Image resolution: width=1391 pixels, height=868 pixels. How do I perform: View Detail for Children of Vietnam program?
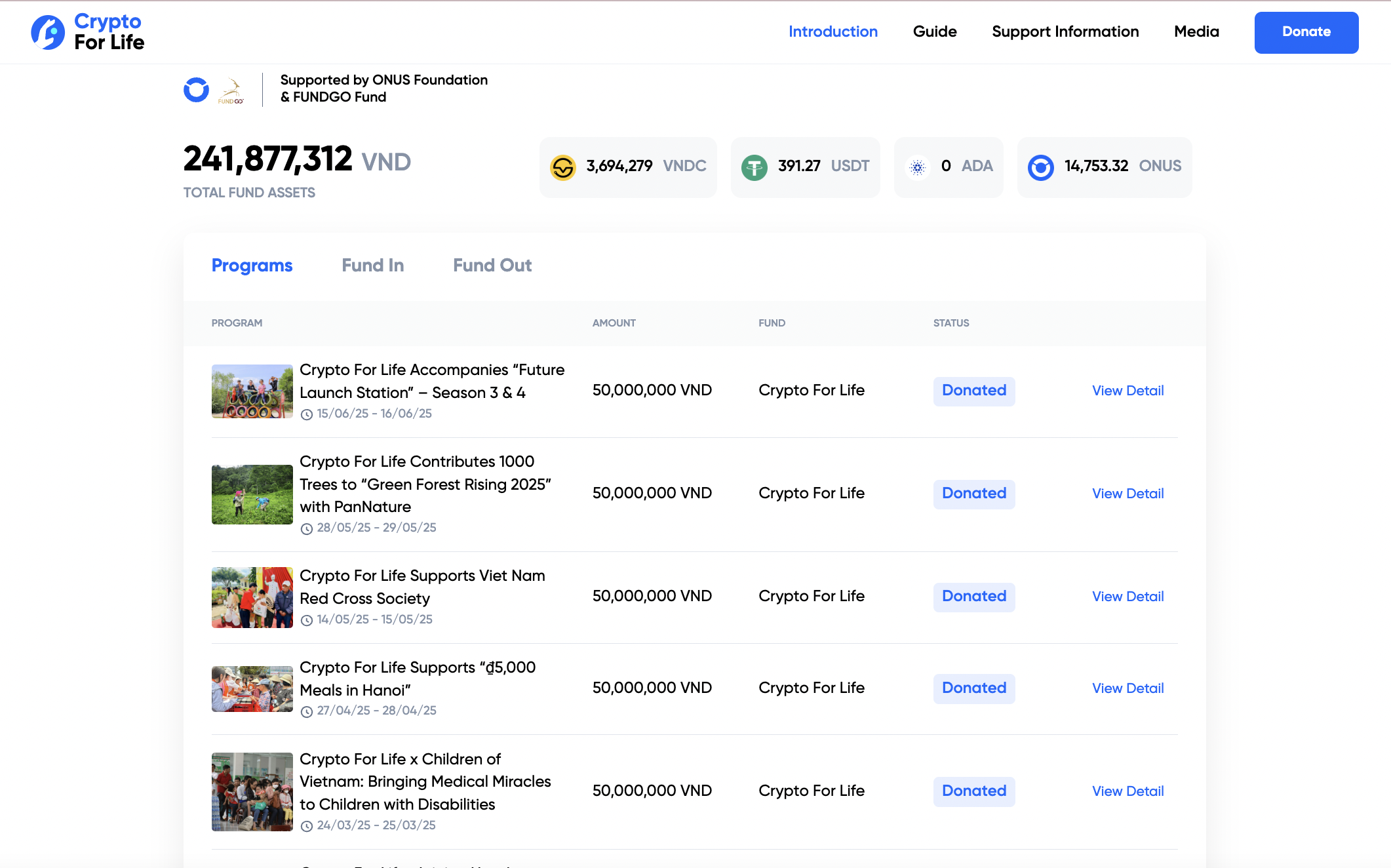pyautogui.click(x=1127, y=791)
